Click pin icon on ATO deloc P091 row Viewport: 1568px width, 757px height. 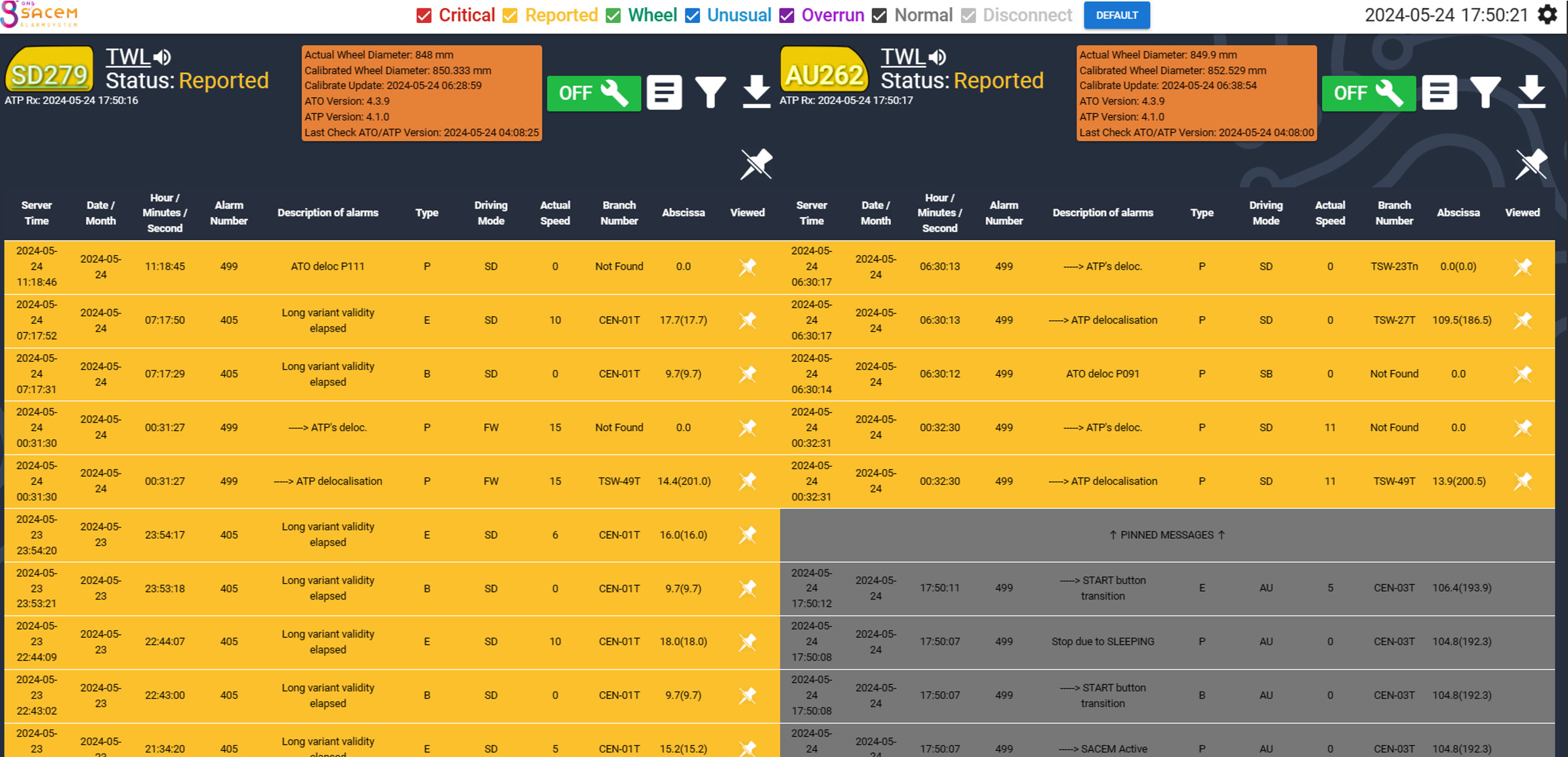[1522, 374]
